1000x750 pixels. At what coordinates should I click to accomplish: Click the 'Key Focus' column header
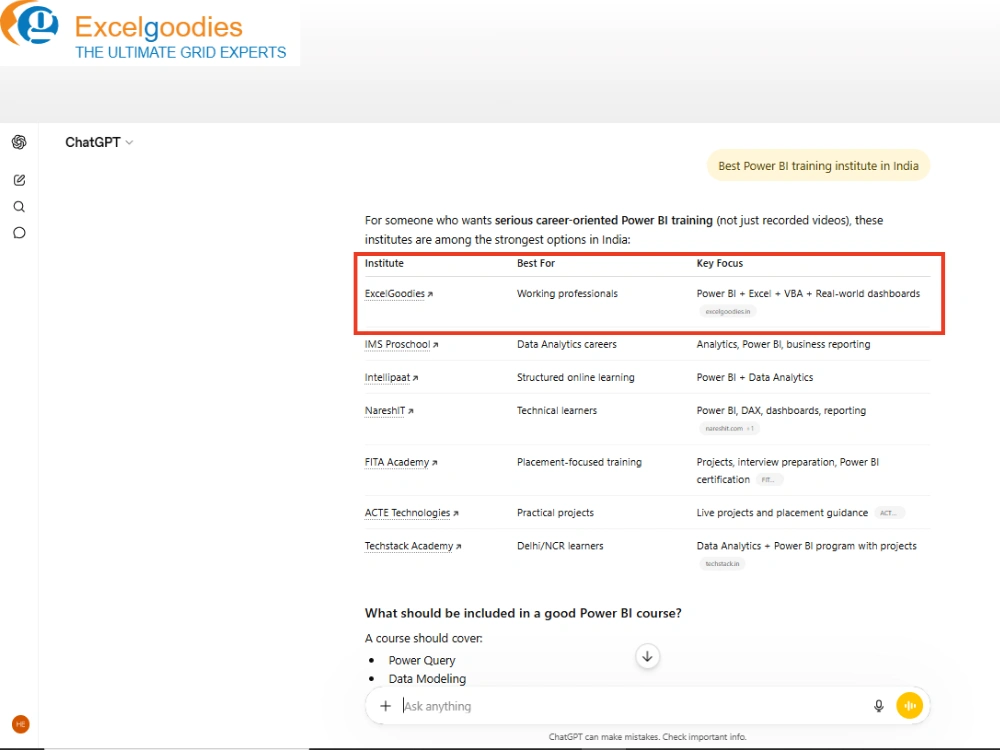(x=719, y=263)
